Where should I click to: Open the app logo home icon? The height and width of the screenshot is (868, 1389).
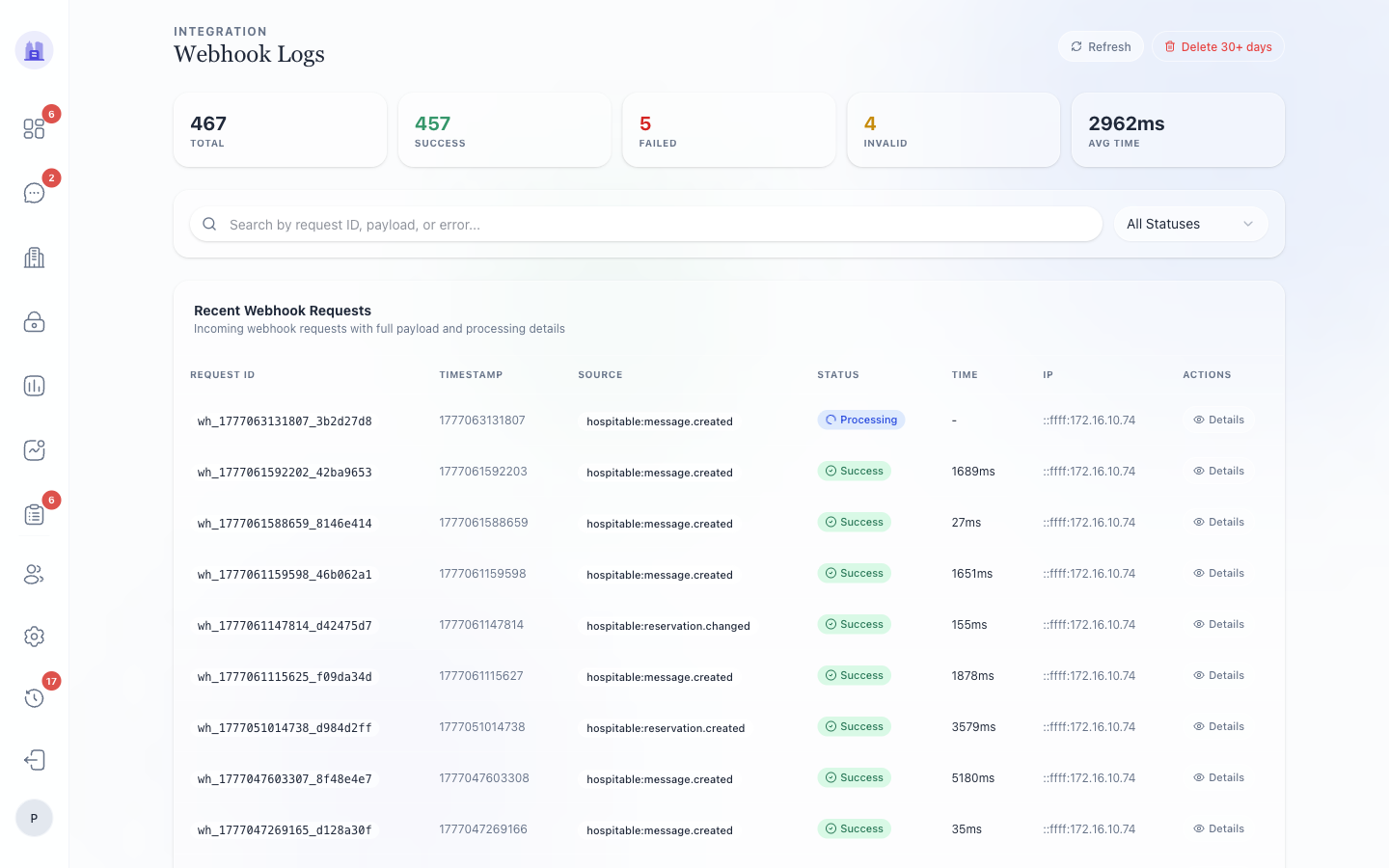(34, 50)
